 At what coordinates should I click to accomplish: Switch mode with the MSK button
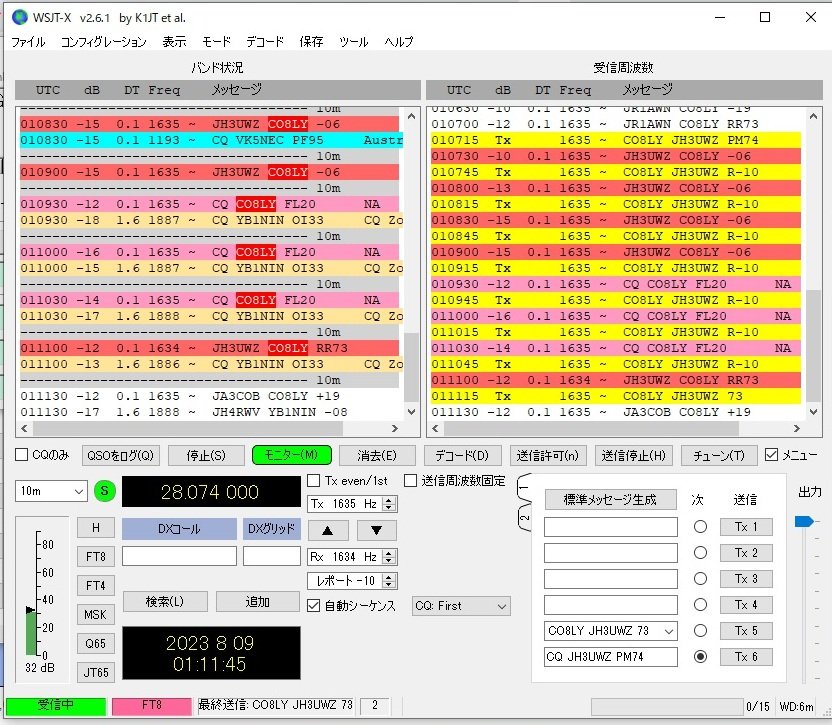point(96,615)
